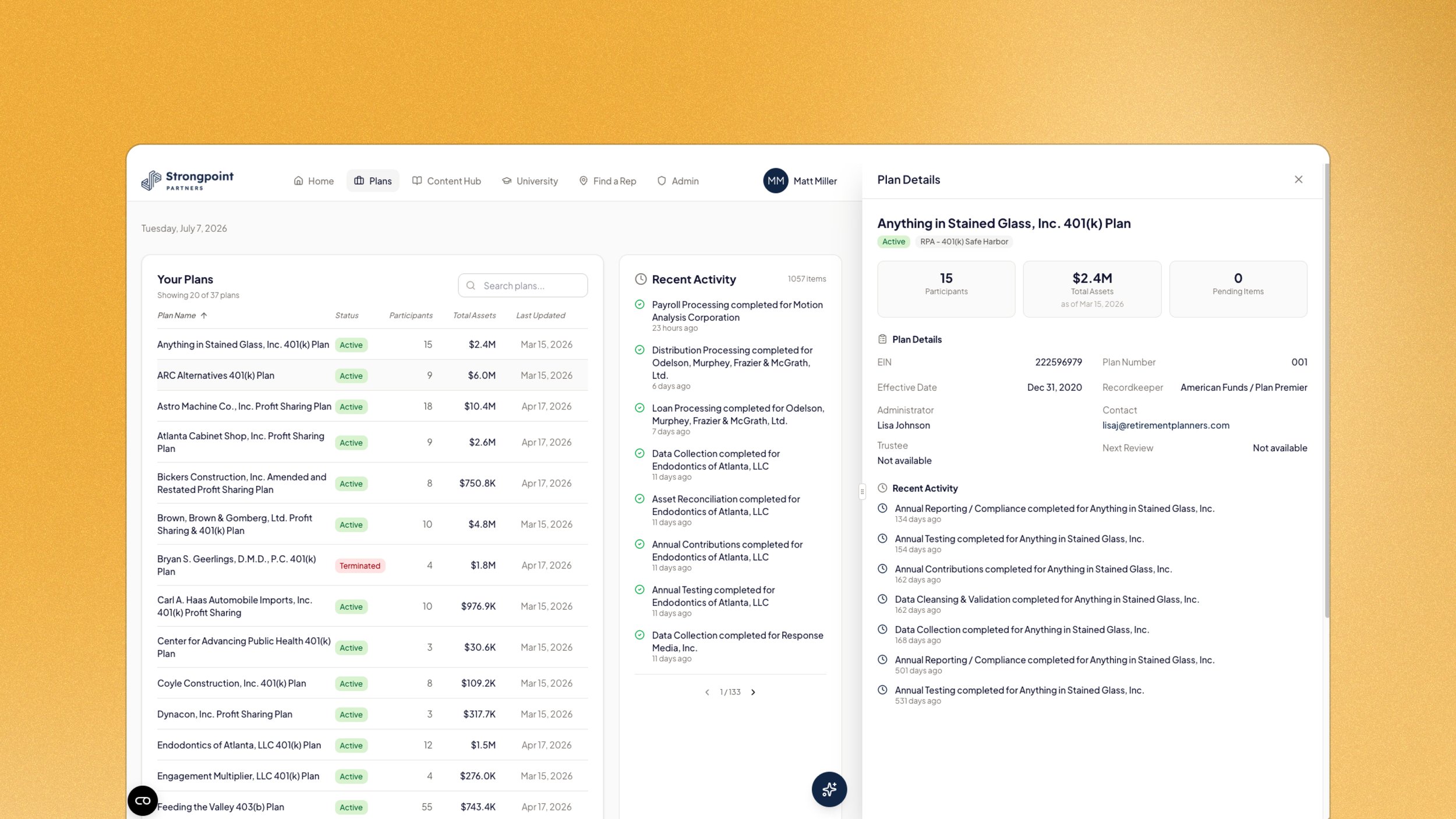
Task: Sort by Total Assets column header
Action: pos(474,316)
